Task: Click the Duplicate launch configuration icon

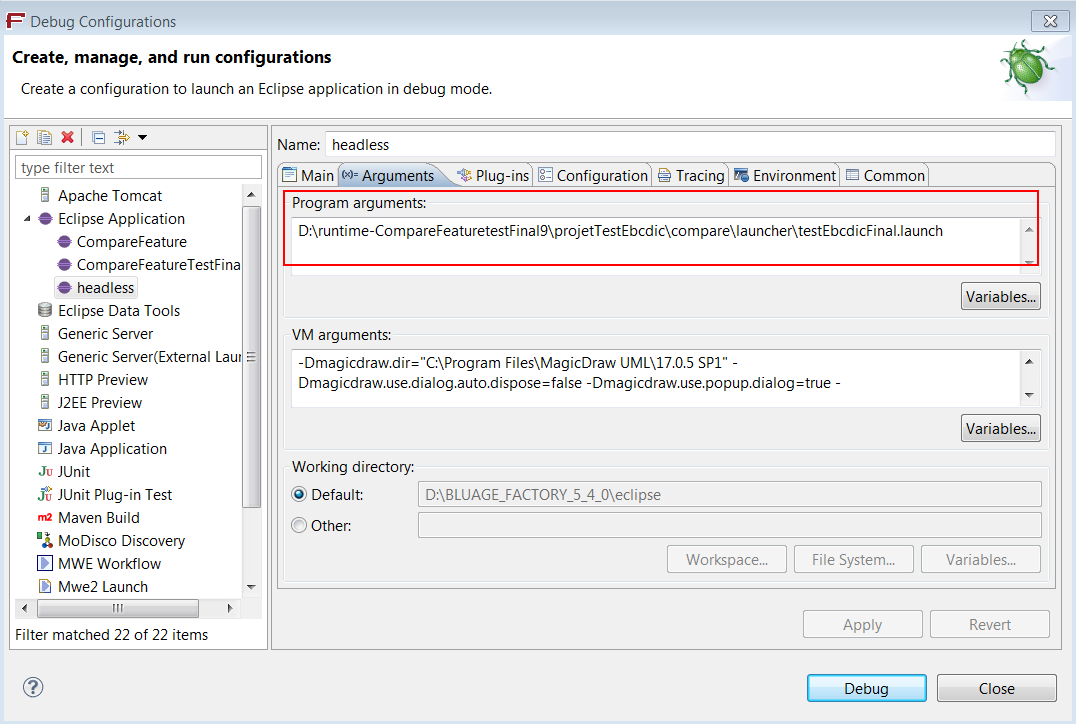Action: [45, 138]
